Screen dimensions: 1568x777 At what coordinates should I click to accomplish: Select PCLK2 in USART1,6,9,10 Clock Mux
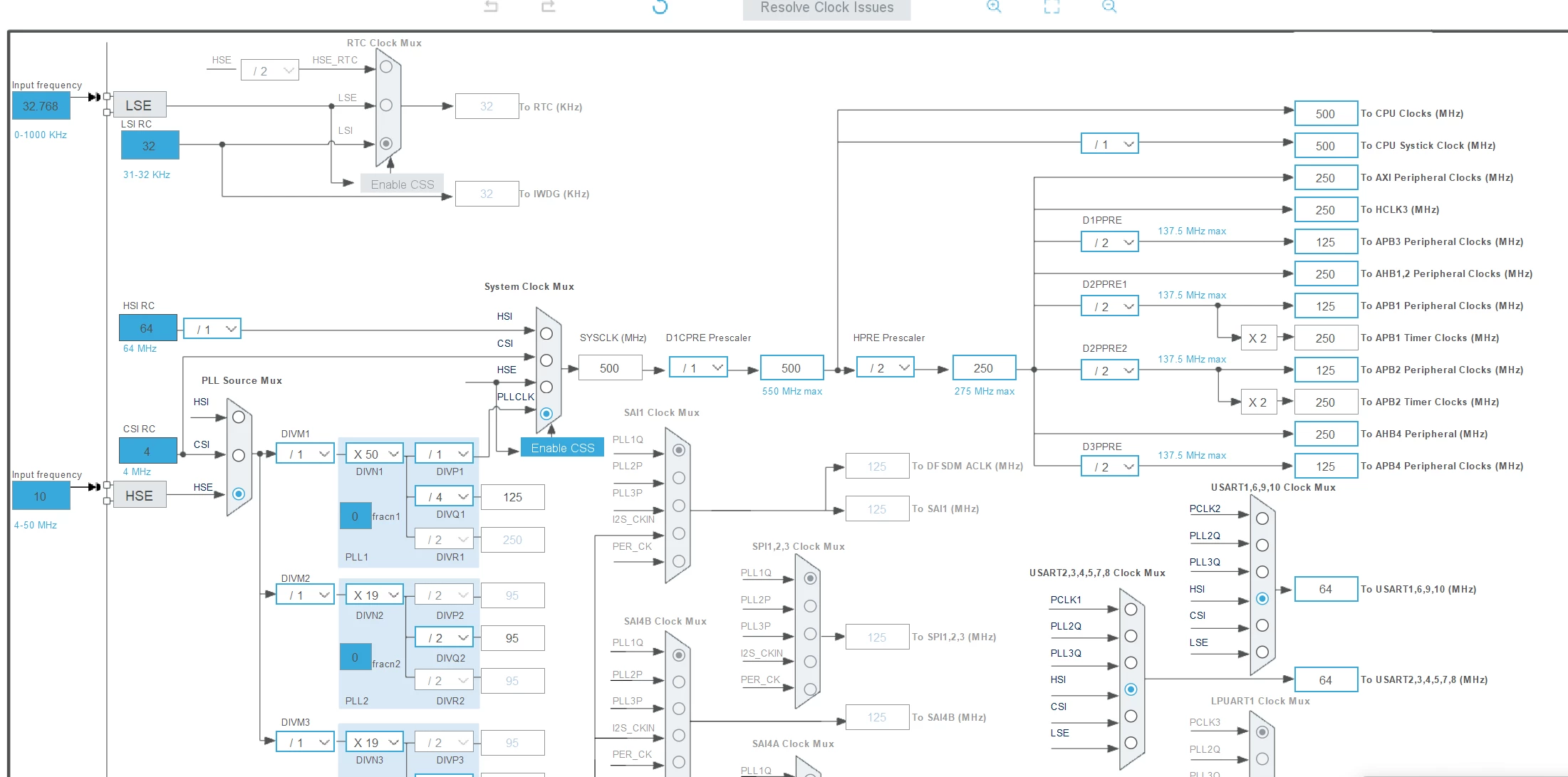pos(1262,518)
